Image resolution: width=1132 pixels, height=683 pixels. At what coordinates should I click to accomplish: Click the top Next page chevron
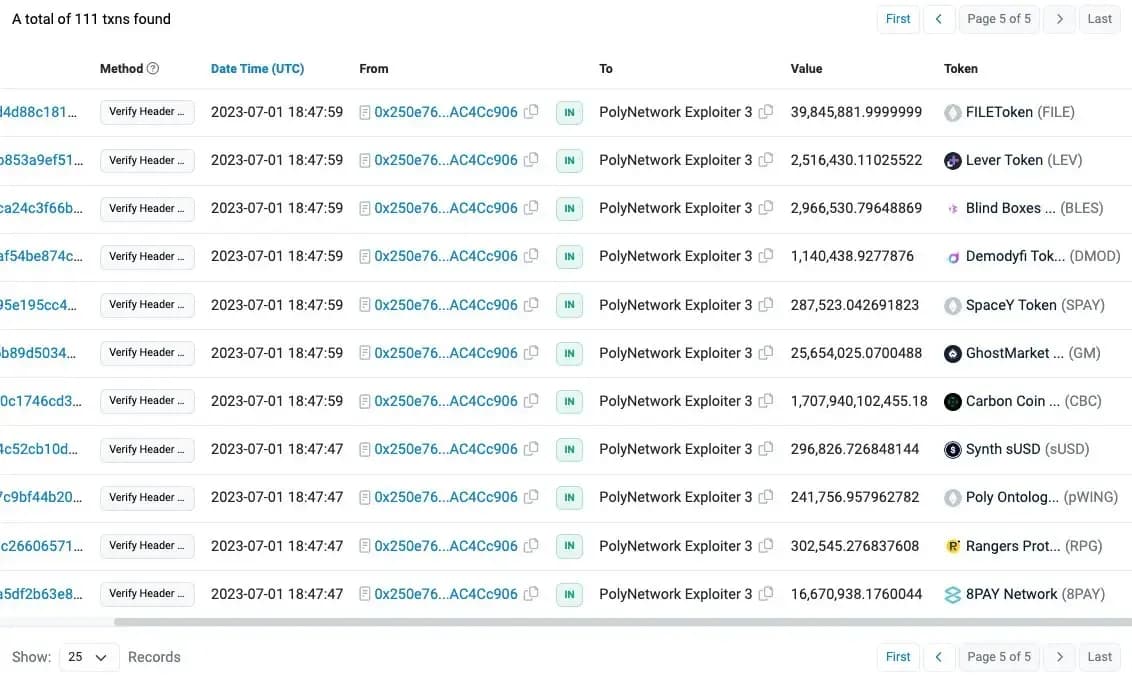1060,19
